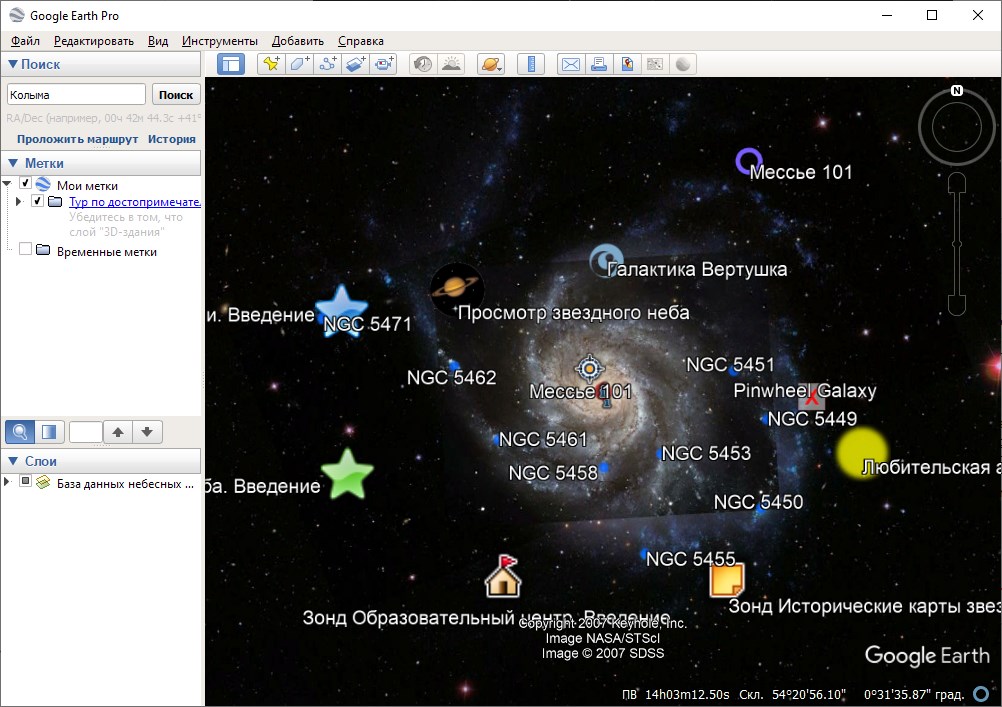
Task: Open the Инструменты menu
Action: (220, 41)
